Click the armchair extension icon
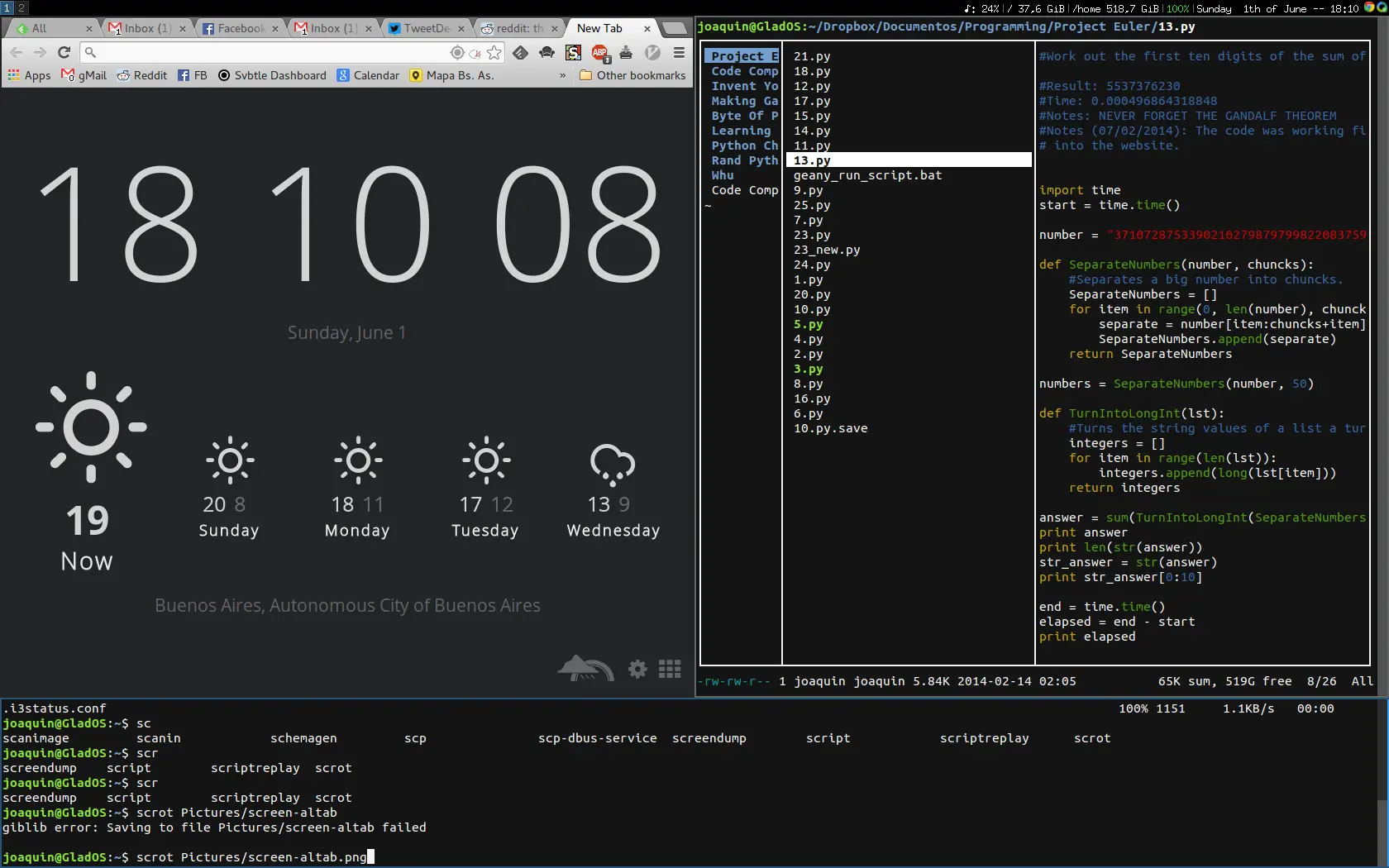This screenshot has width=1389, height=868. point(547,53)
